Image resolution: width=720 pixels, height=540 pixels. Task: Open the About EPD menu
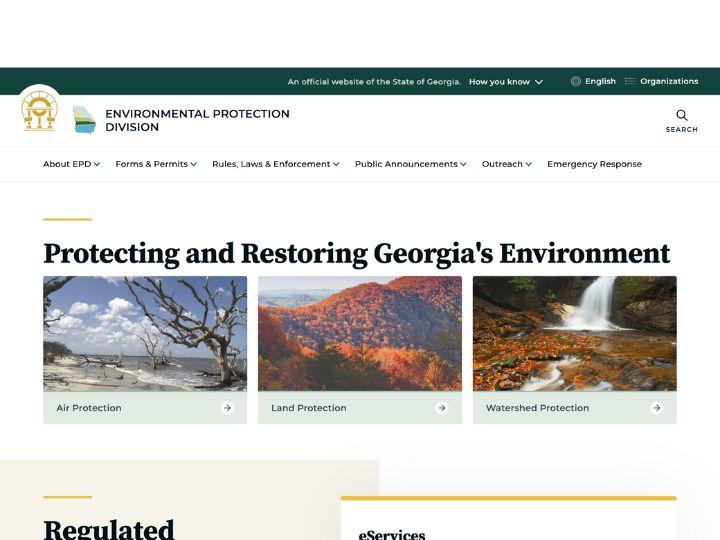click(71, 164)
